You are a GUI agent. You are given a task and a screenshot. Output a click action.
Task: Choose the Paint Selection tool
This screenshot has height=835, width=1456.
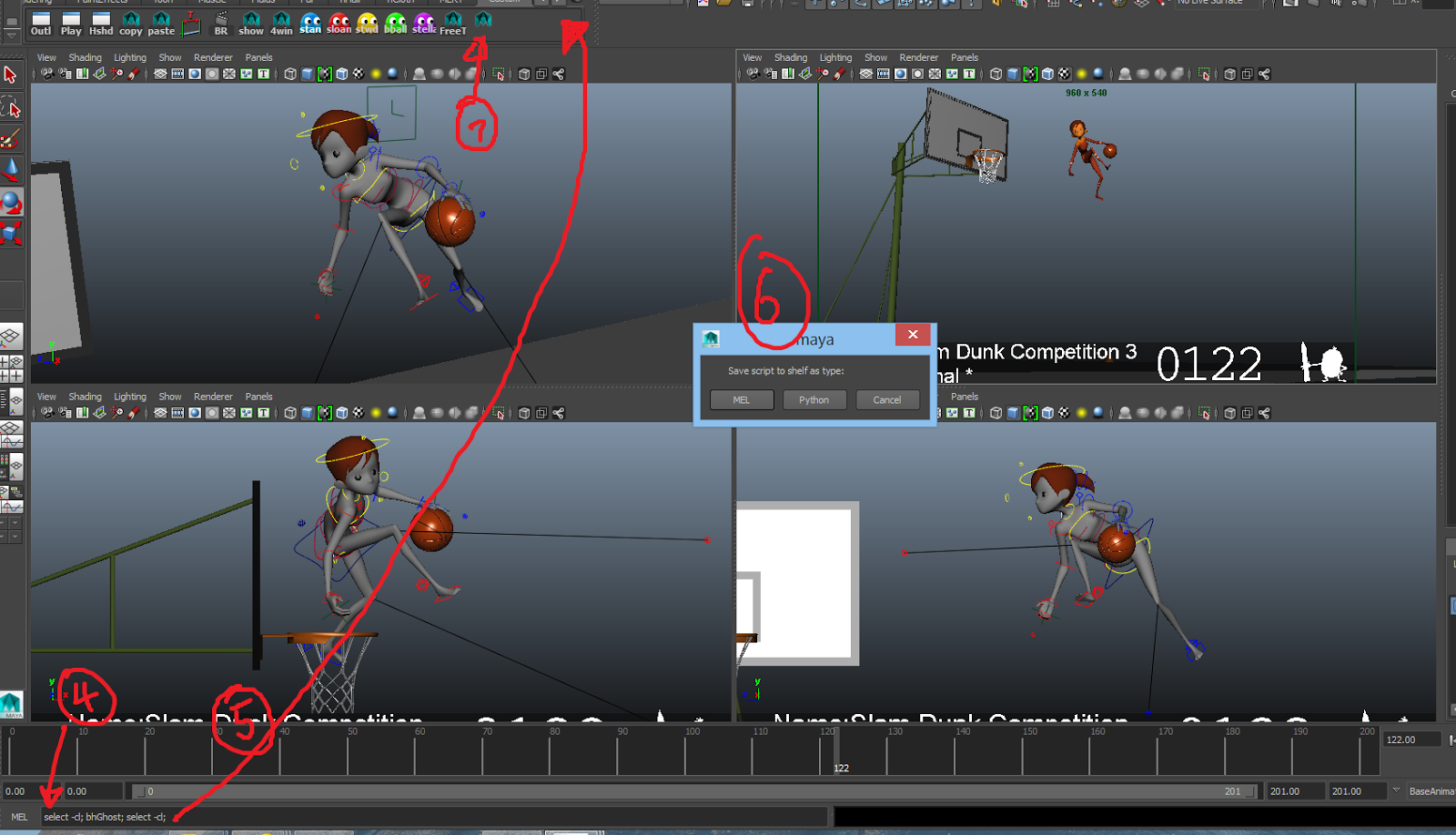(x=11, y=139)
